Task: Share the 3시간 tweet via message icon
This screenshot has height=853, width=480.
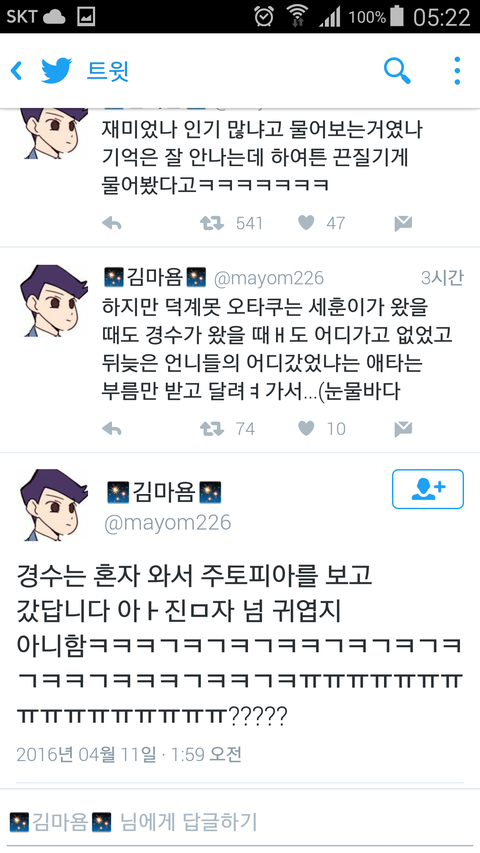Action: (403, 429)
